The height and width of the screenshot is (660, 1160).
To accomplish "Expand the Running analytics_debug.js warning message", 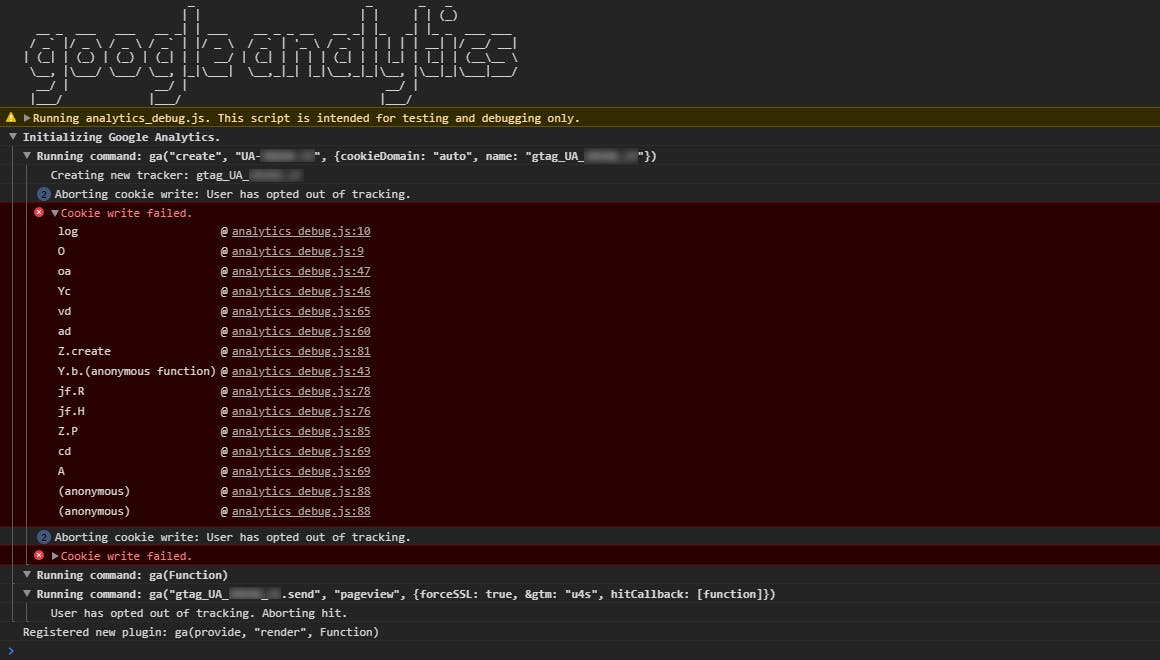I will coord(27,118).
